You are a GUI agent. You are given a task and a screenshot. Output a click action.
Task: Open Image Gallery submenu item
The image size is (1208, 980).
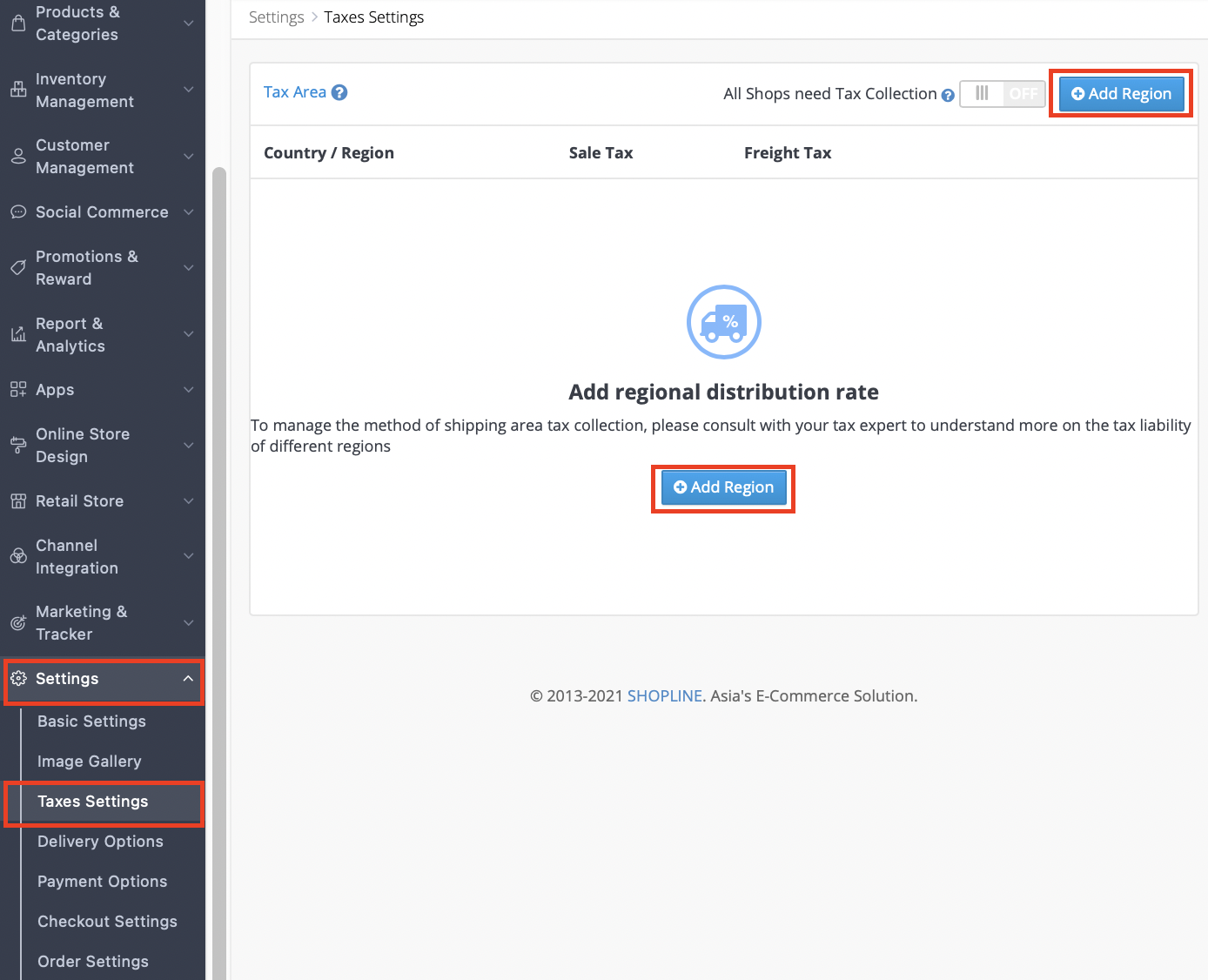(89, 762)
